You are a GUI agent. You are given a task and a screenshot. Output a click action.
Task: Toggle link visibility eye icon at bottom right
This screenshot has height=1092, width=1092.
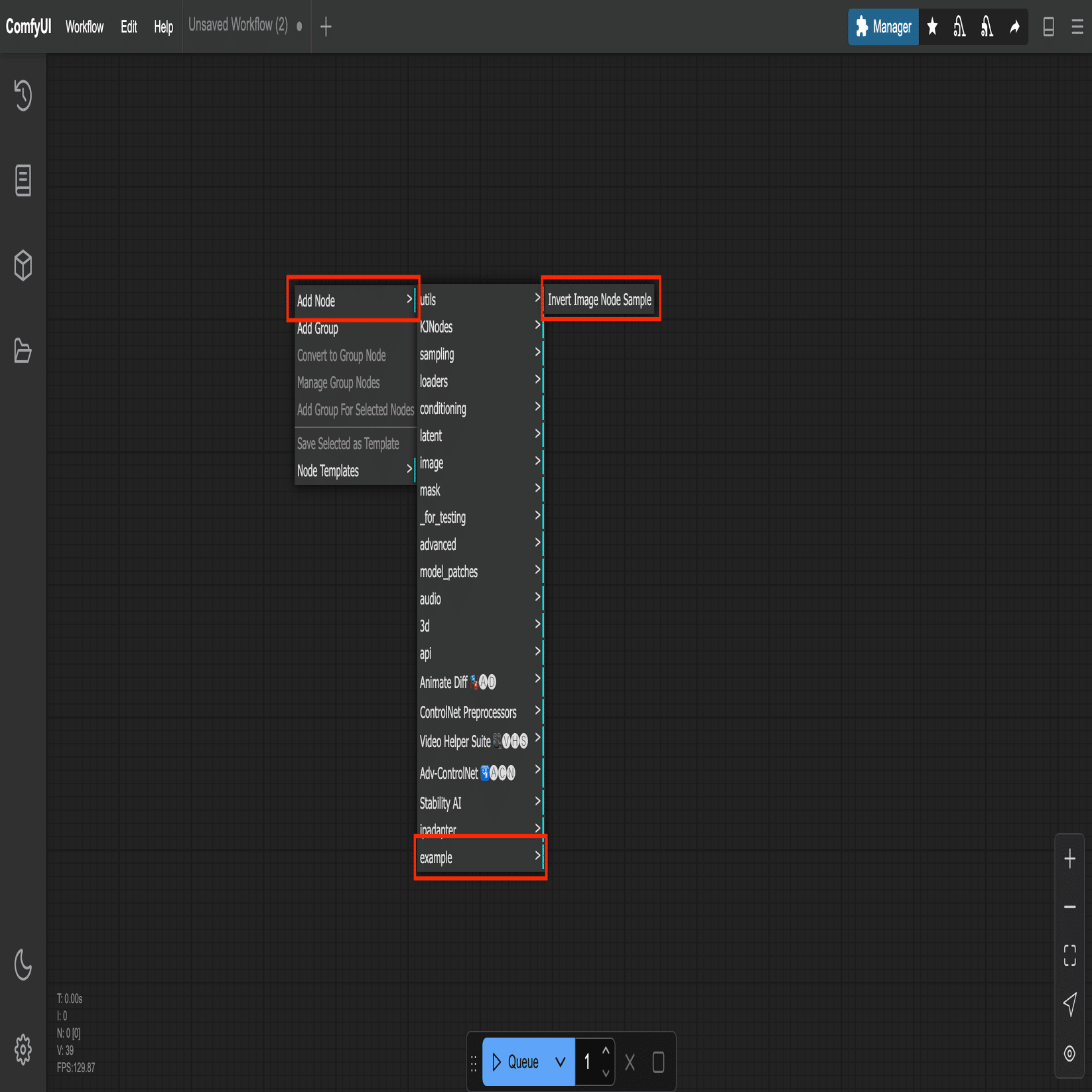[x=1069, y=1054]
